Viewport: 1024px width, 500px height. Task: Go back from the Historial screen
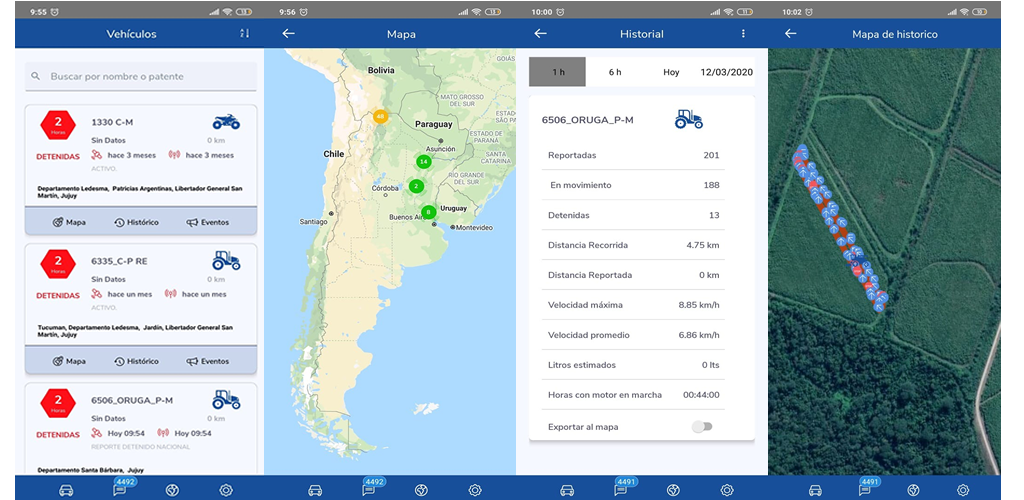coord(540,33)
